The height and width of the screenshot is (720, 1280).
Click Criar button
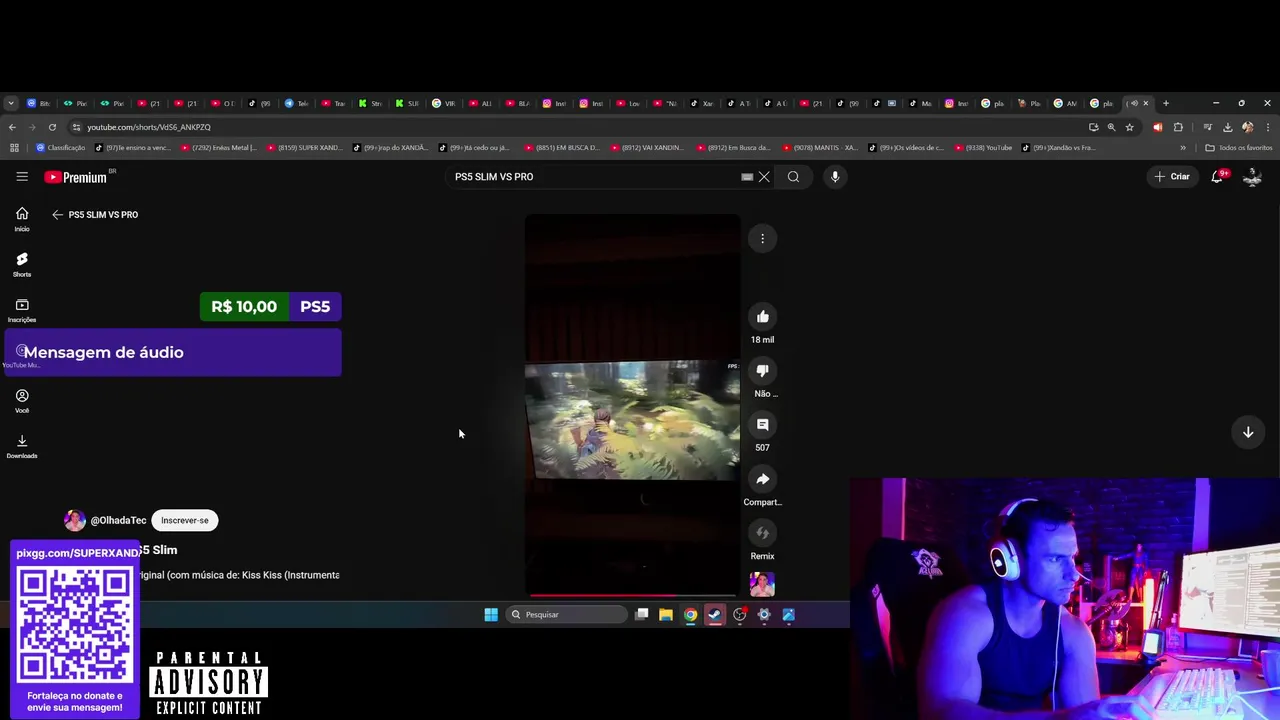pos(1171,176)
